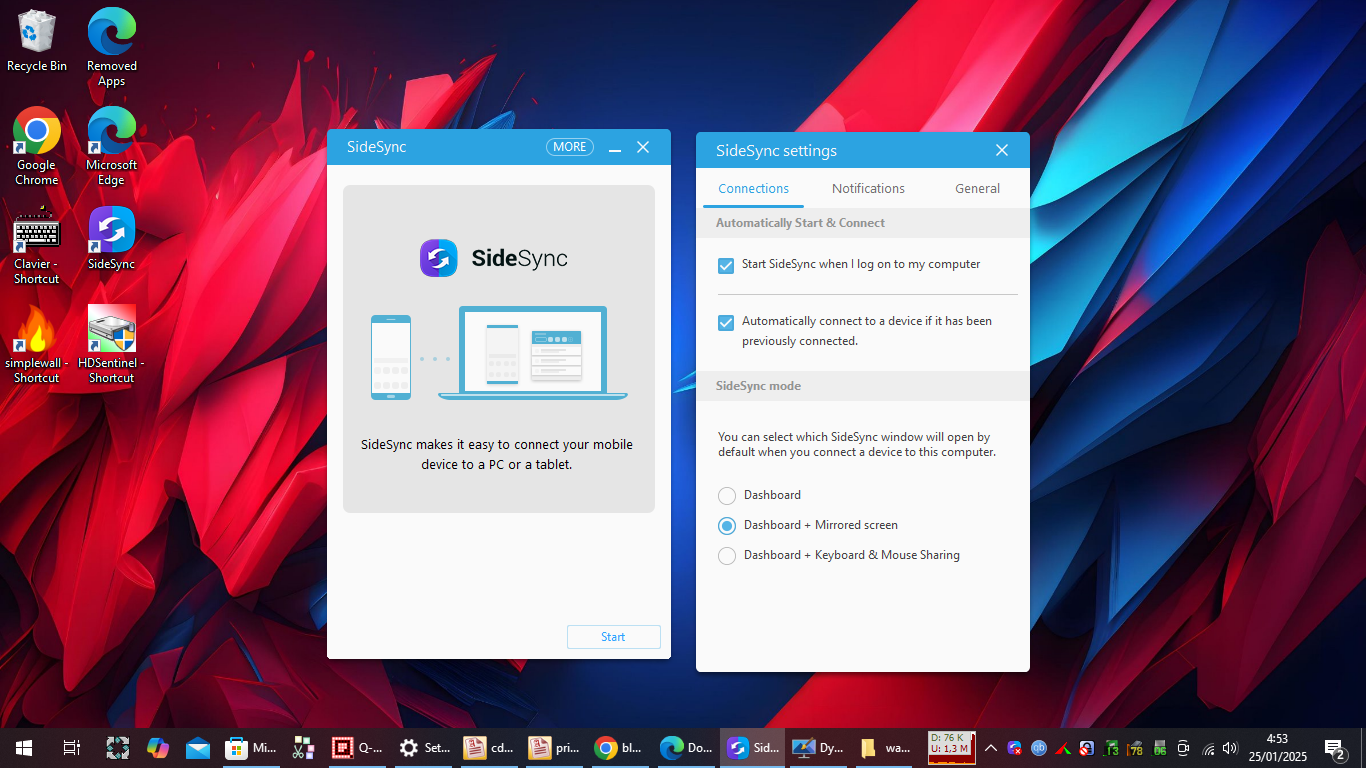Click SideSync taskbar button
Screen dimensions: 1366x768
pos(752,747)
